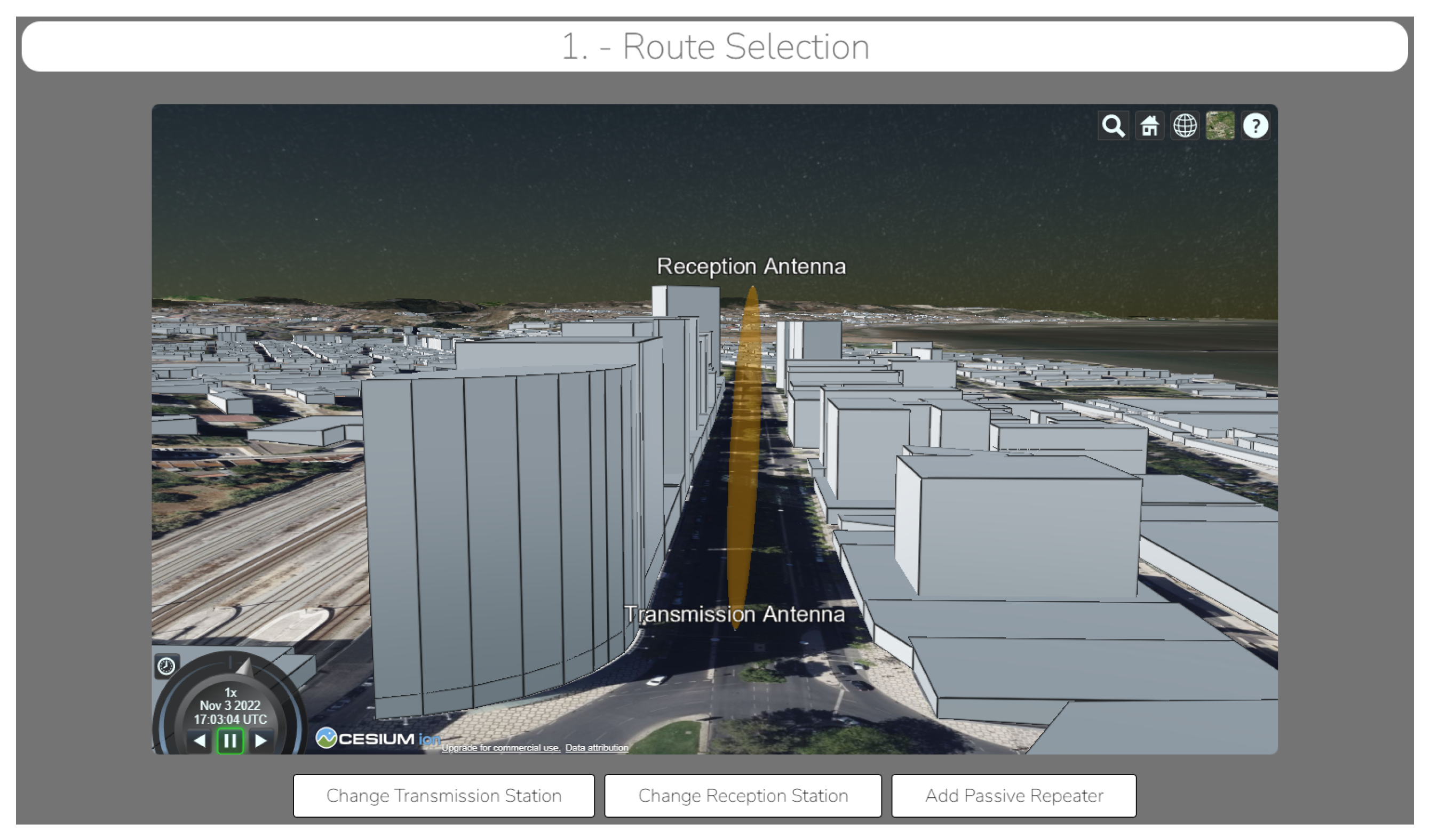Viewport: 1430px width, 840px height.
Task: Click the Change Reception Station button
Action: point(743,795)
